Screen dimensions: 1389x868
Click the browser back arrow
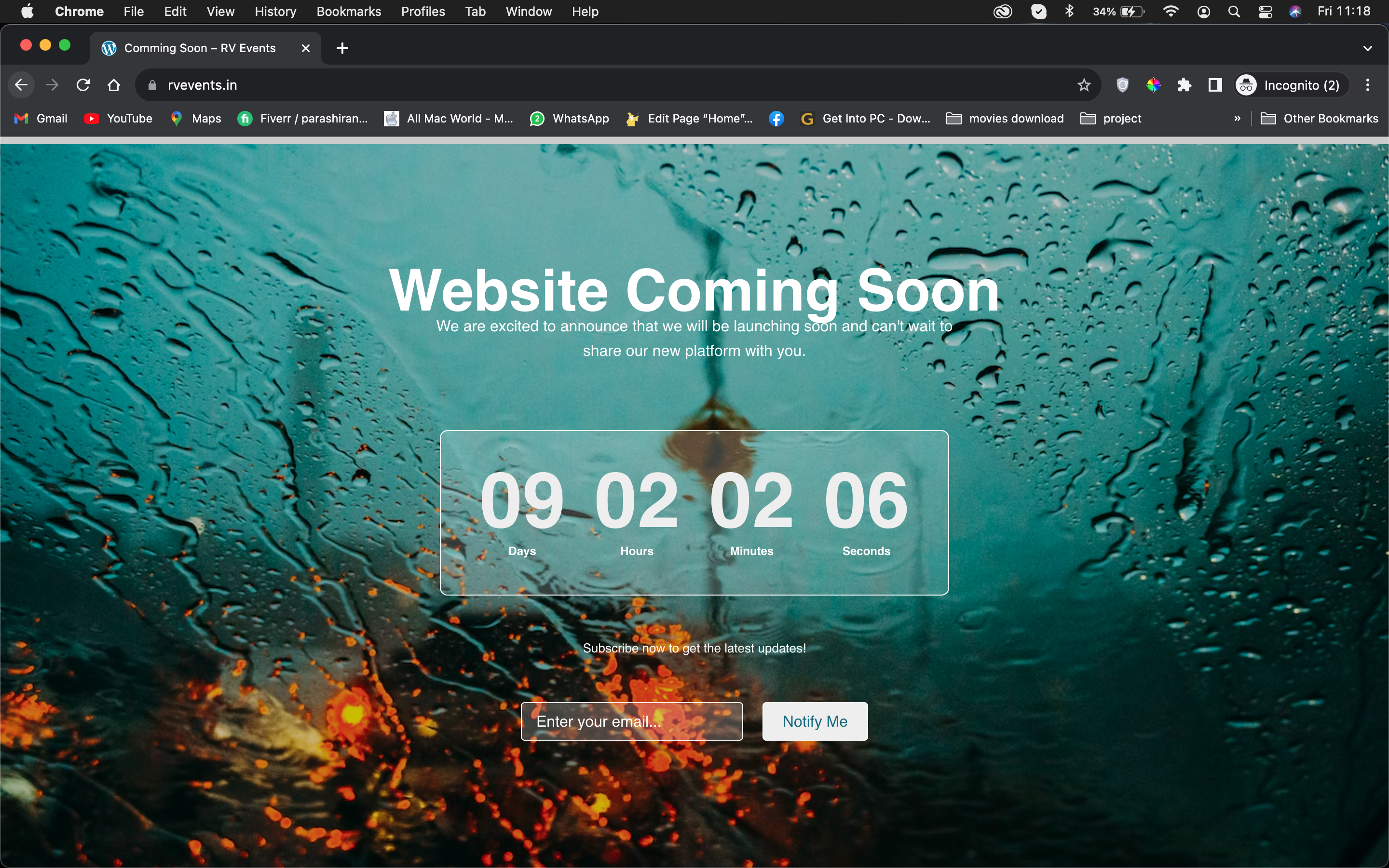tap(21, 85)
